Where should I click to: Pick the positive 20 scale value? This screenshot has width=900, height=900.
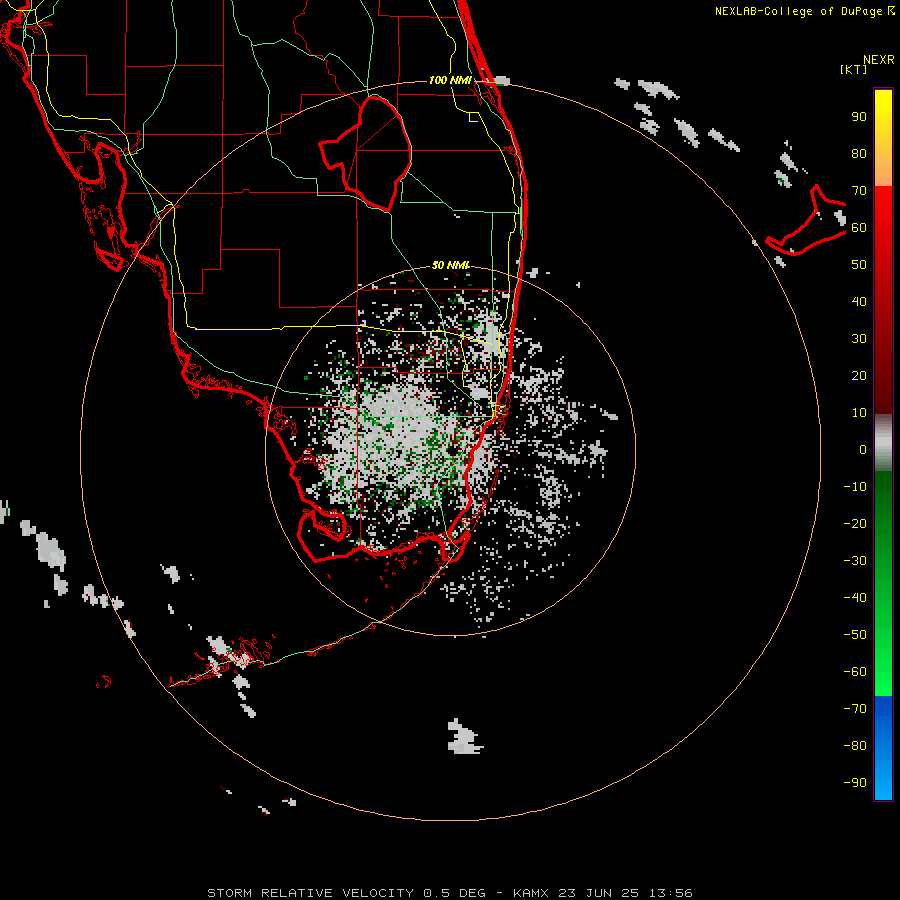coord(859,376)
